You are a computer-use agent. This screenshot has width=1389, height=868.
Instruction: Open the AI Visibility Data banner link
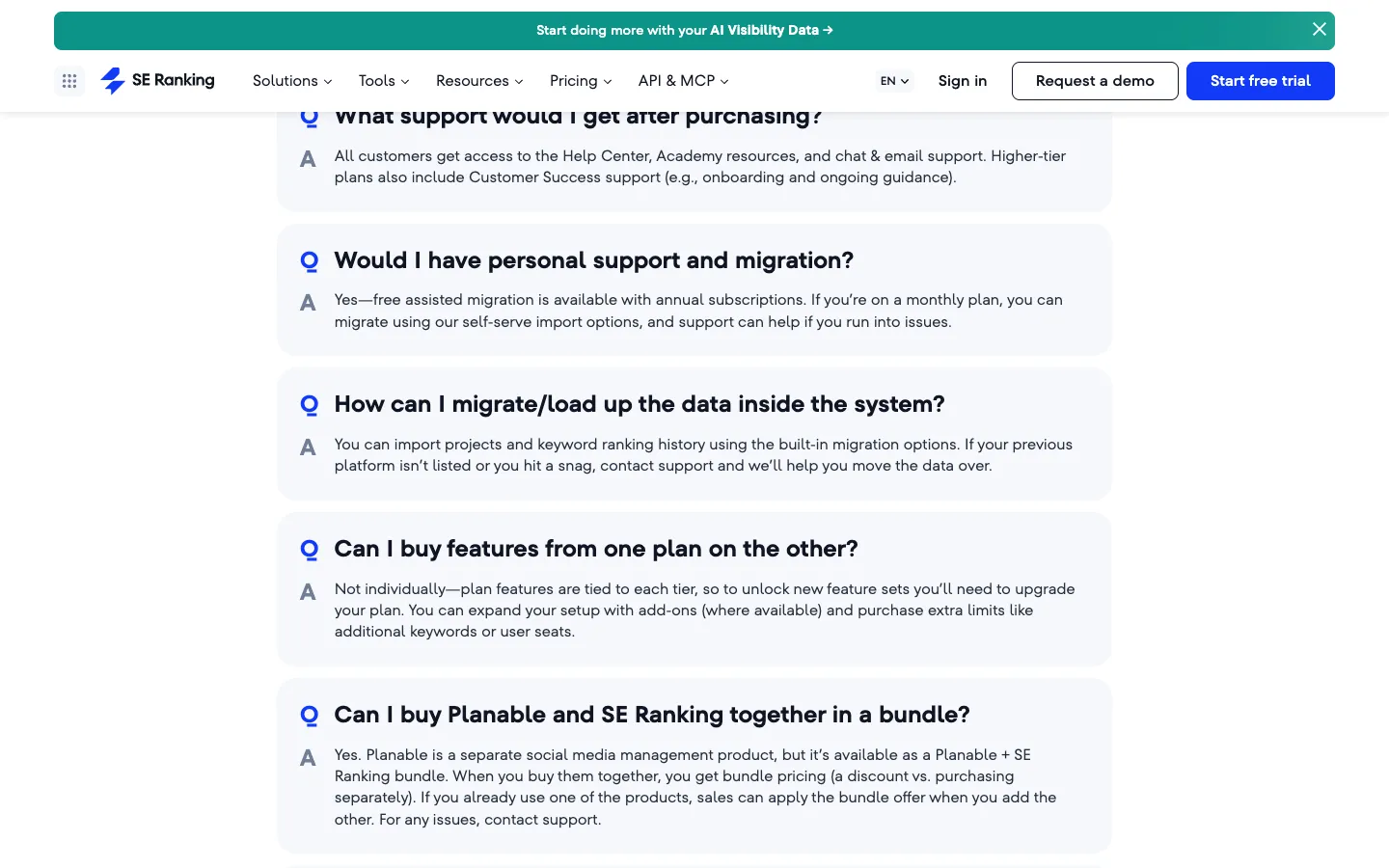tap(685, 30)
